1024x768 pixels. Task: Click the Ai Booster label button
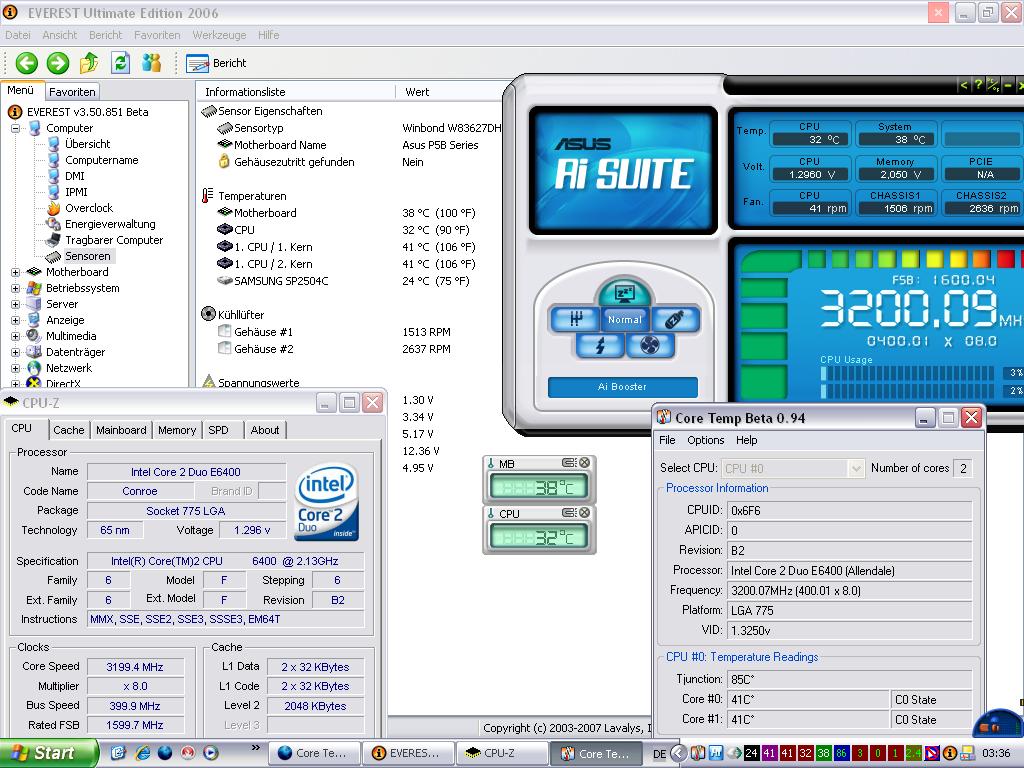click(622, 387)
